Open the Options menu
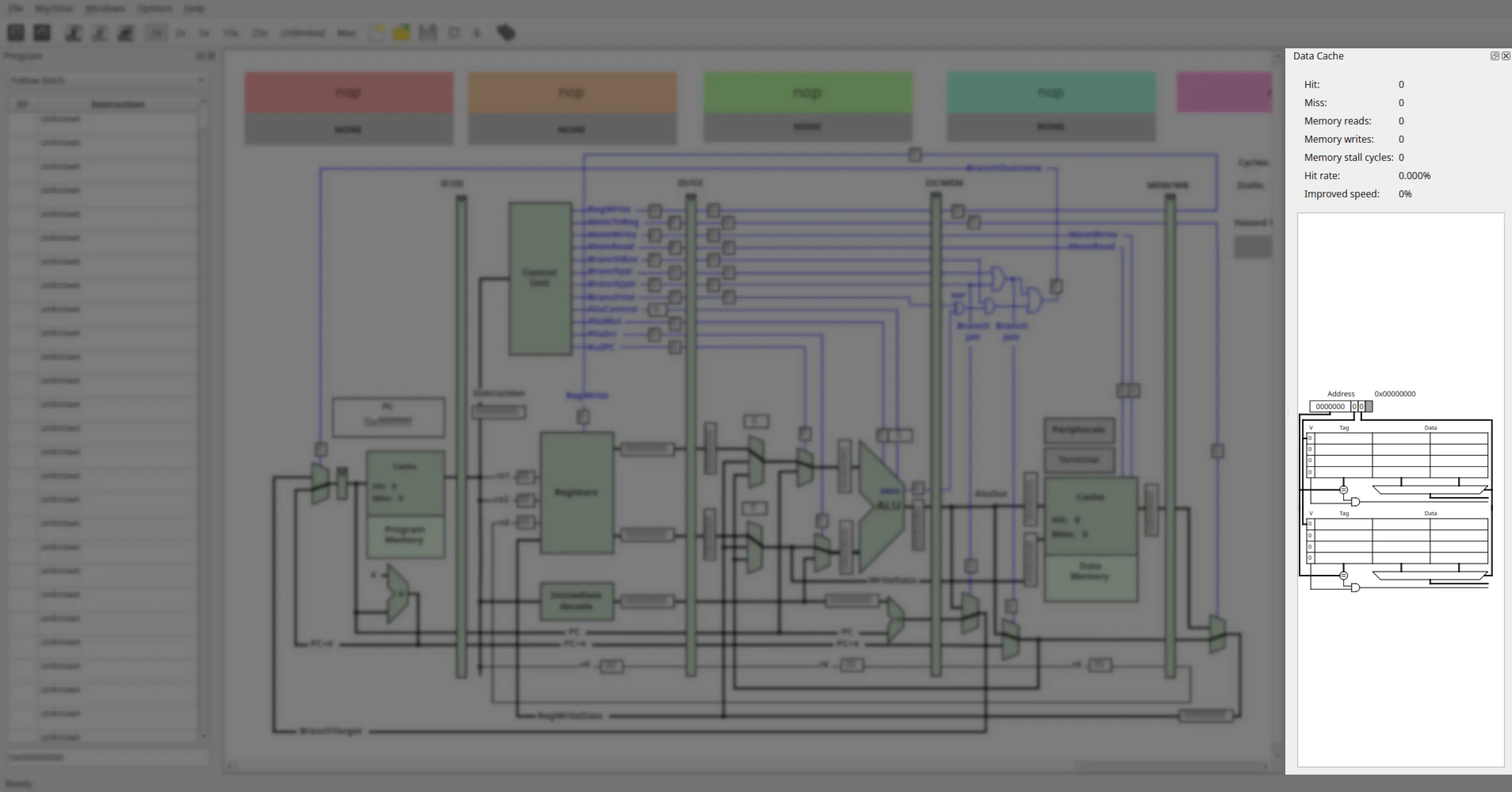The height and width of the screenshot is (792, 1512). 155,8
